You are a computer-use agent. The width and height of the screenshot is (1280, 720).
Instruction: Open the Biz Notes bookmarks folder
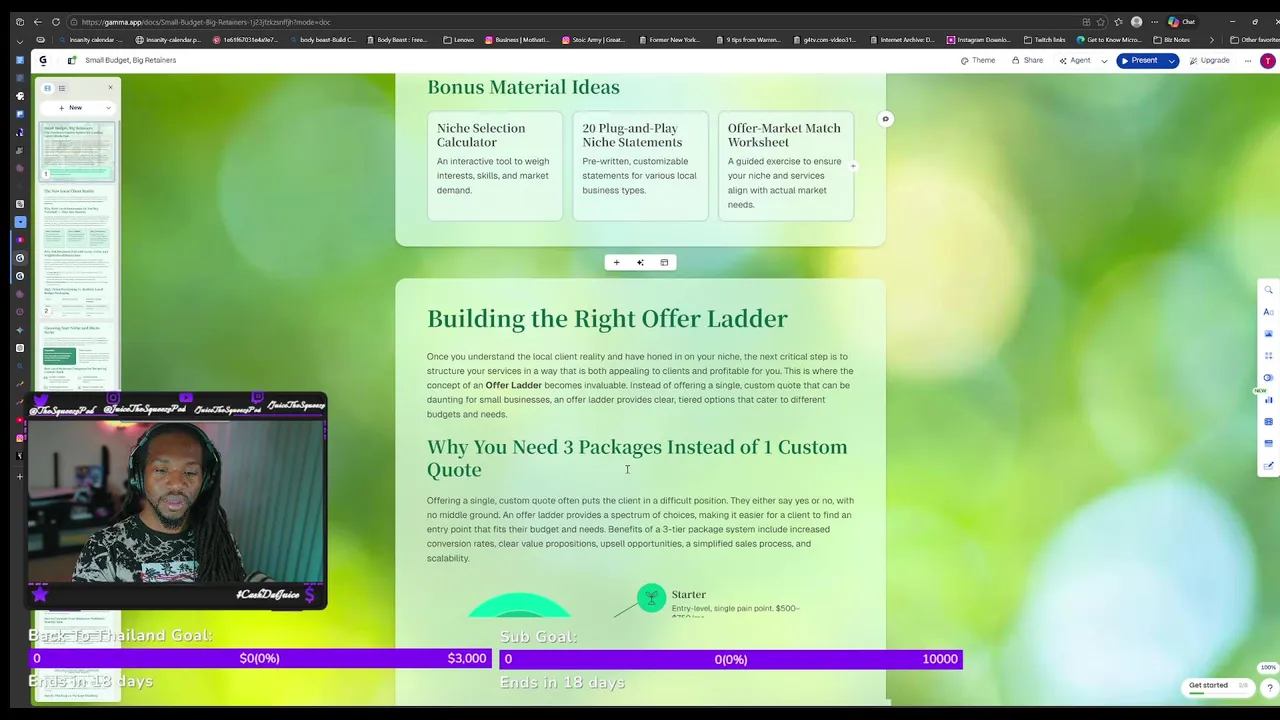click(x=1171, y=40)
